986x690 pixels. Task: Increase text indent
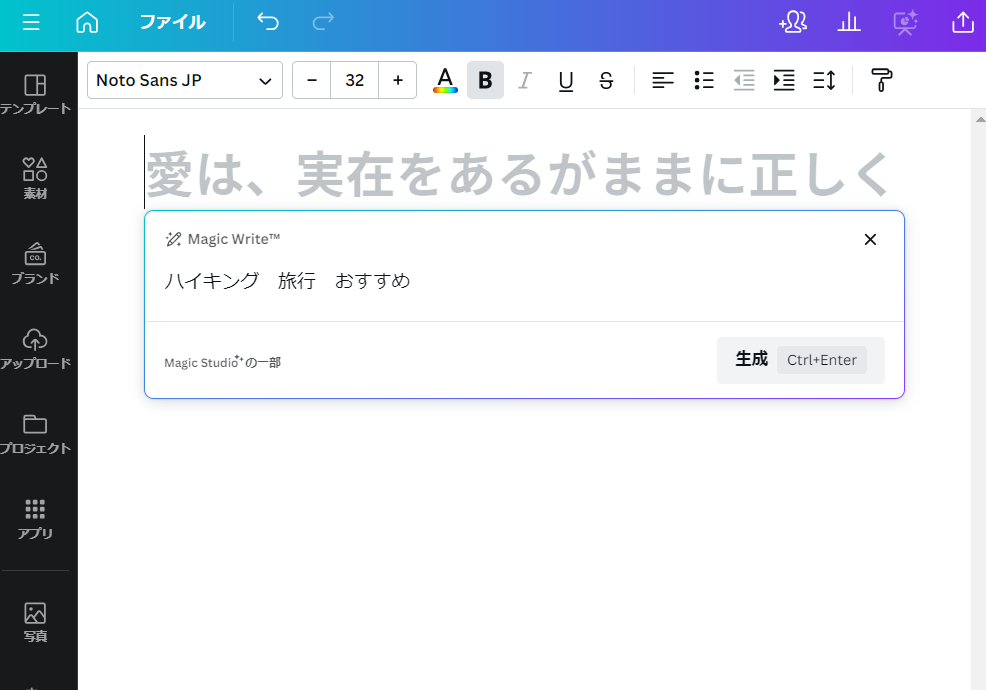click(x=784, y=80)
